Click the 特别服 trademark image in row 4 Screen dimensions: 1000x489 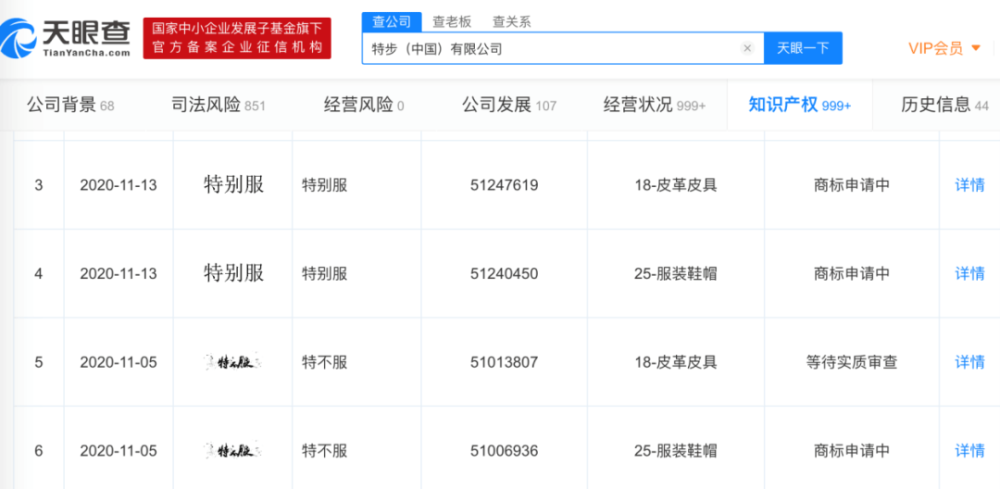tap(233, 274)
